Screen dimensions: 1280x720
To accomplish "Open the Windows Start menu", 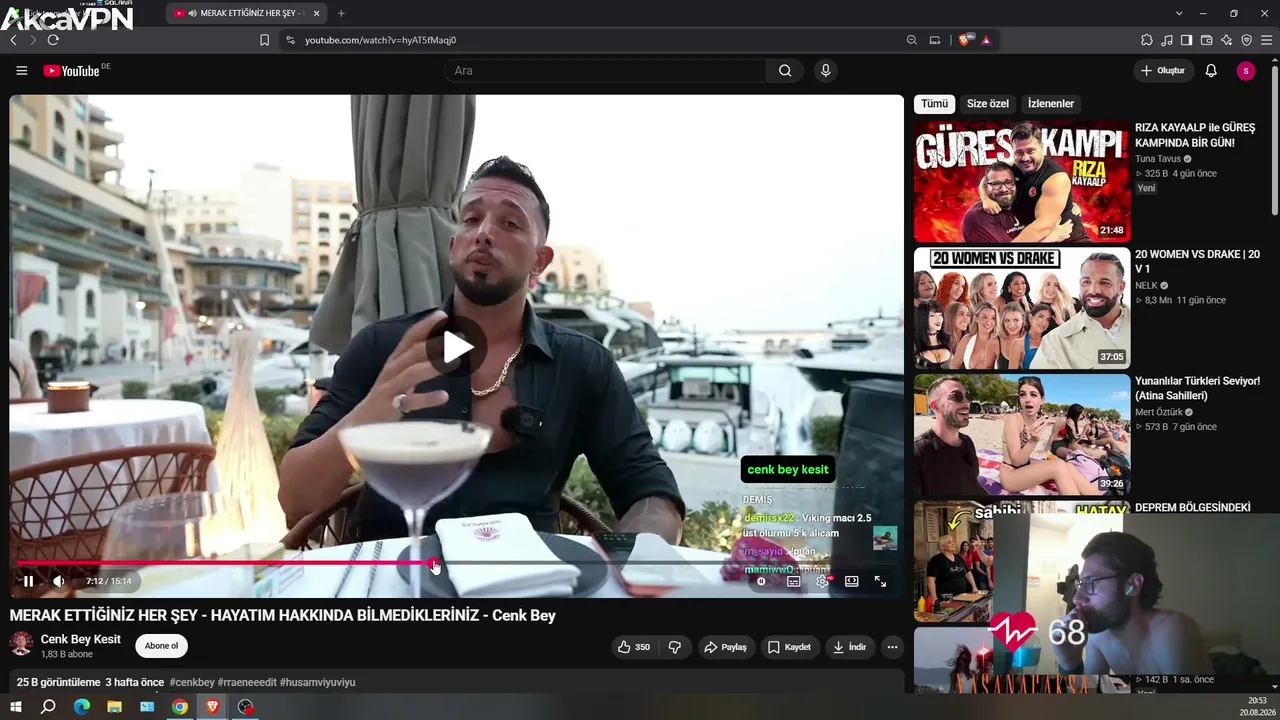I will [16, 707].
